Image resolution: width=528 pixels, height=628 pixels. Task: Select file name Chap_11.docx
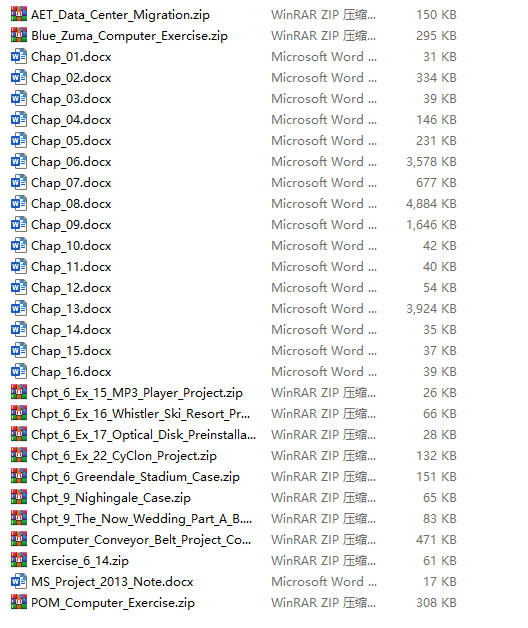pos(71,267)
